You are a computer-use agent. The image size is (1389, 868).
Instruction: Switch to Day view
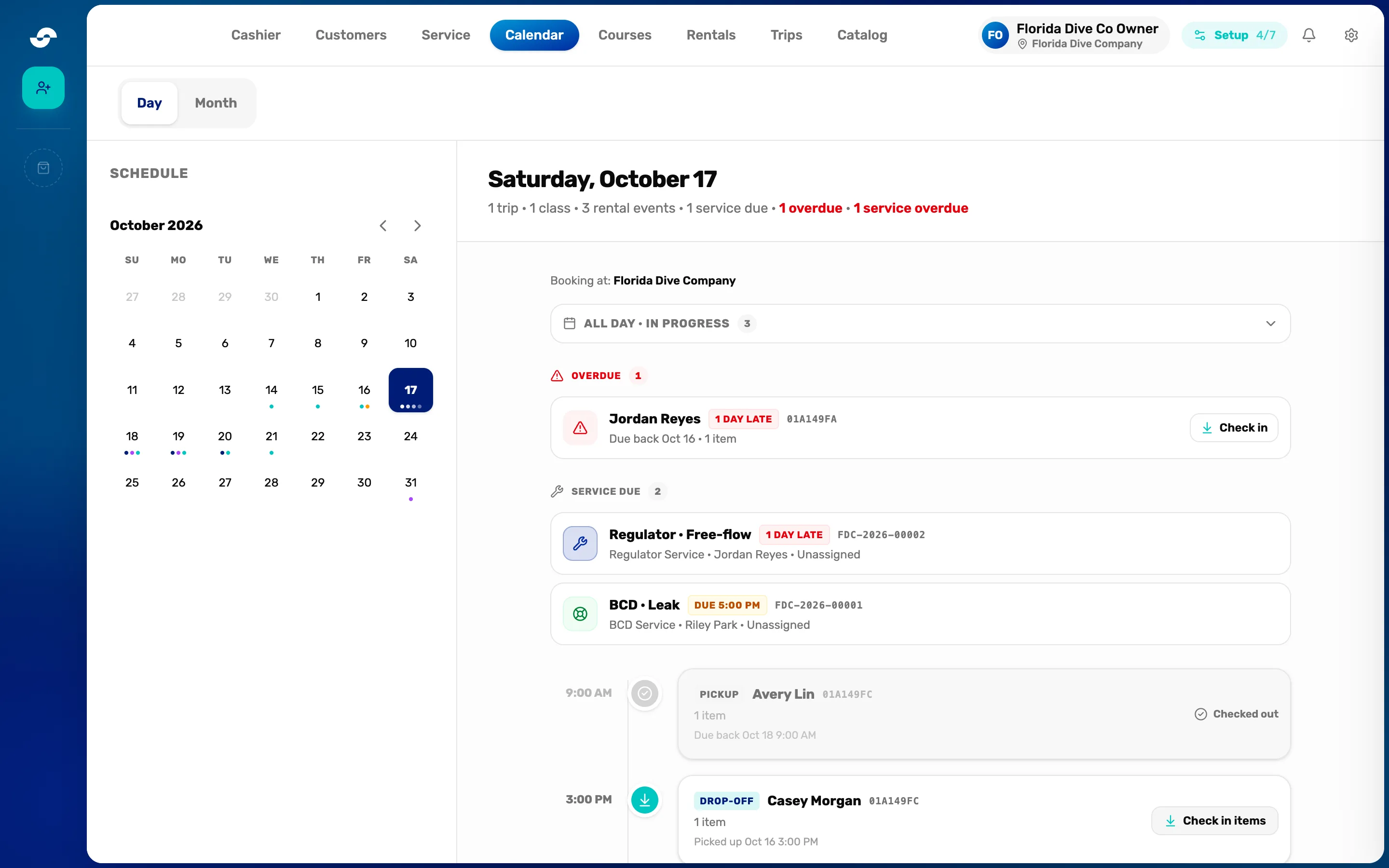tap(149, 103)
